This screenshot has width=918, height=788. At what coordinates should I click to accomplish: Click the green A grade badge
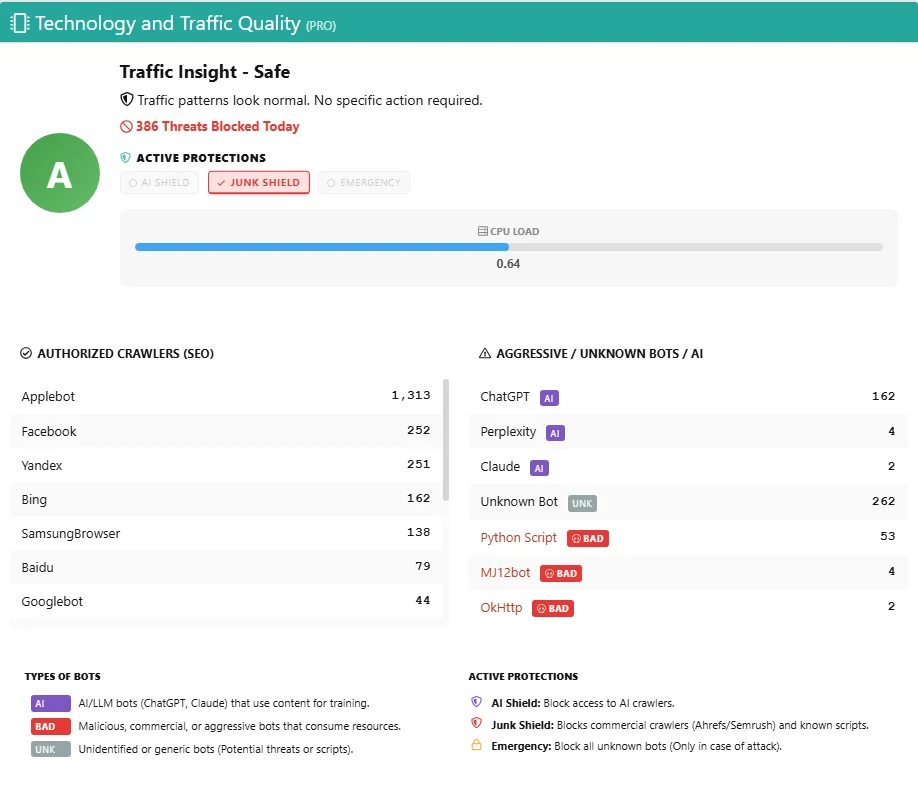[60, 173]
